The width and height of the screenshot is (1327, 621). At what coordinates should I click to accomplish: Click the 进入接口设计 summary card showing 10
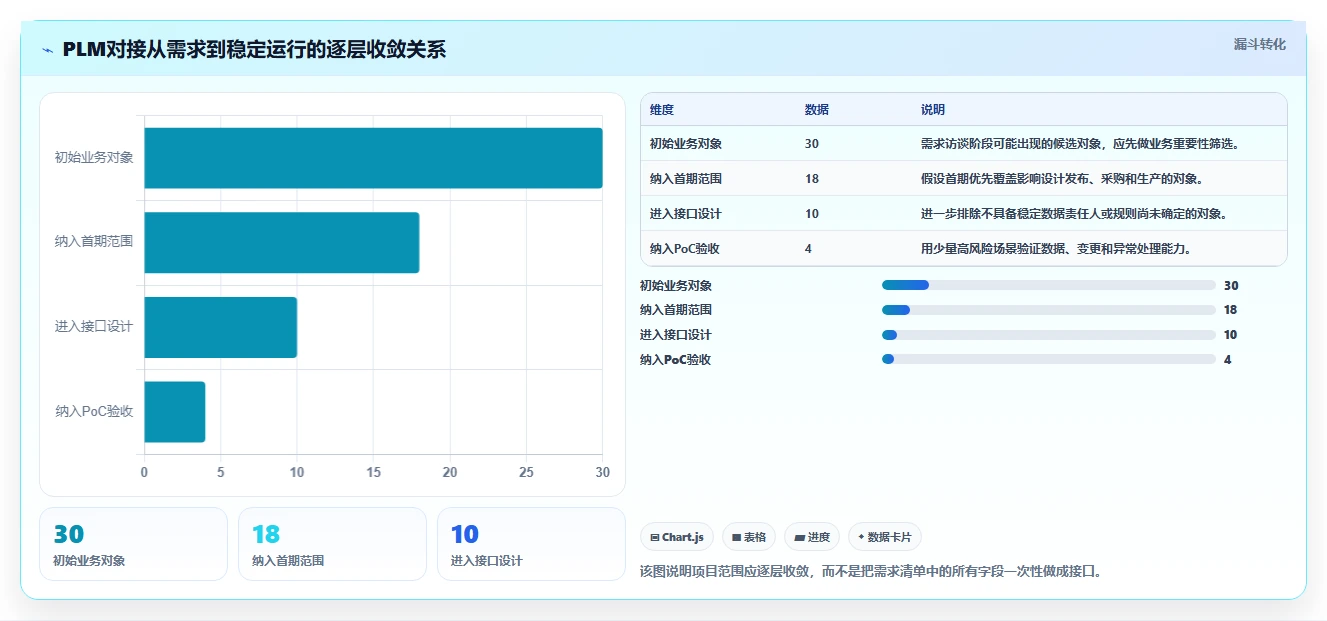531,544
